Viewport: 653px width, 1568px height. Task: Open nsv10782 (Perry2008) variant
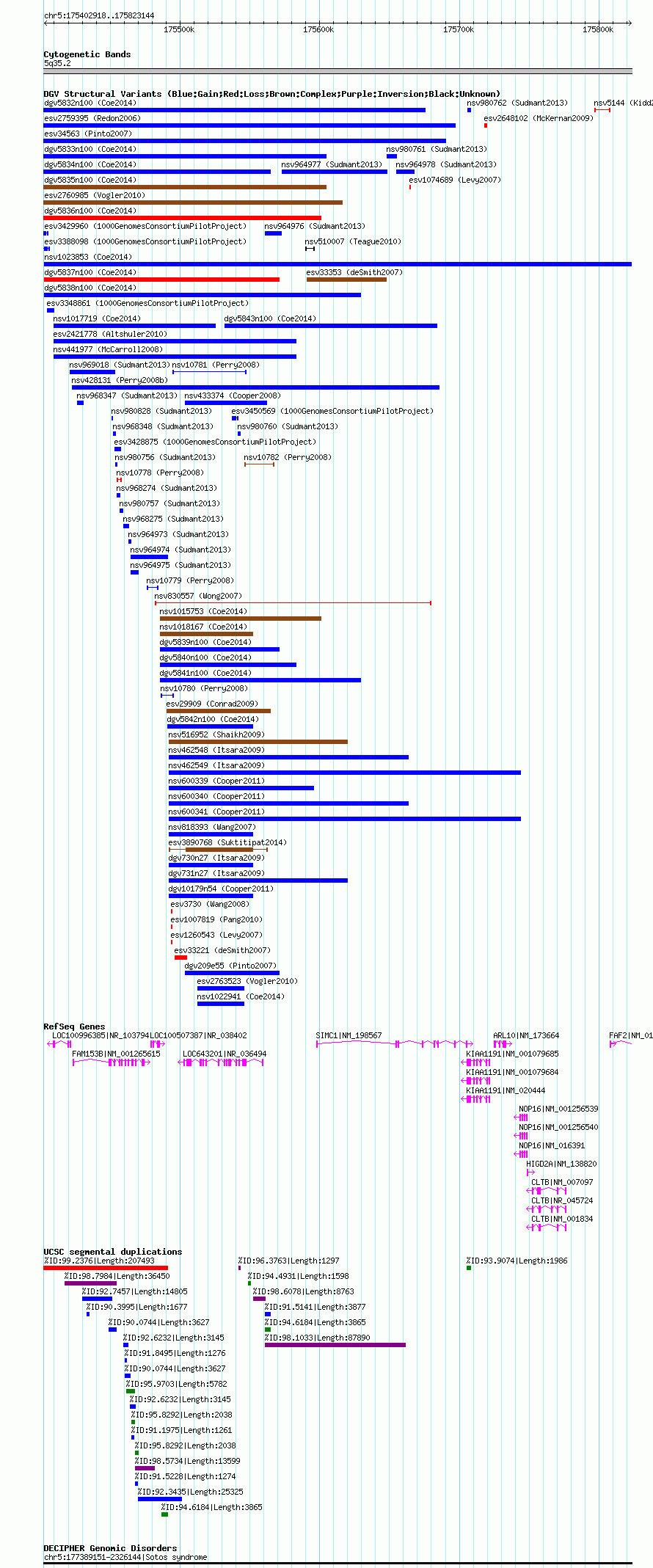259,464
